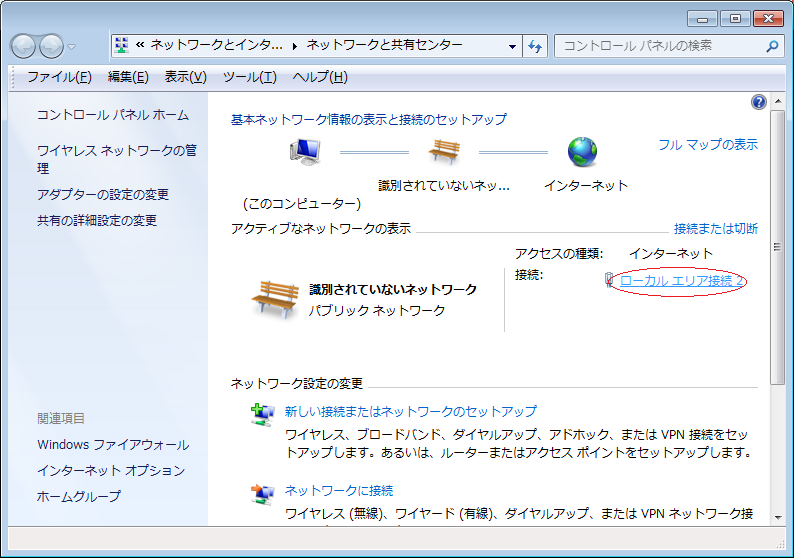Click ネットワークと共有センター breadcrumb
This screenshot has height=558, width=794.
click(x=384, y=45)
